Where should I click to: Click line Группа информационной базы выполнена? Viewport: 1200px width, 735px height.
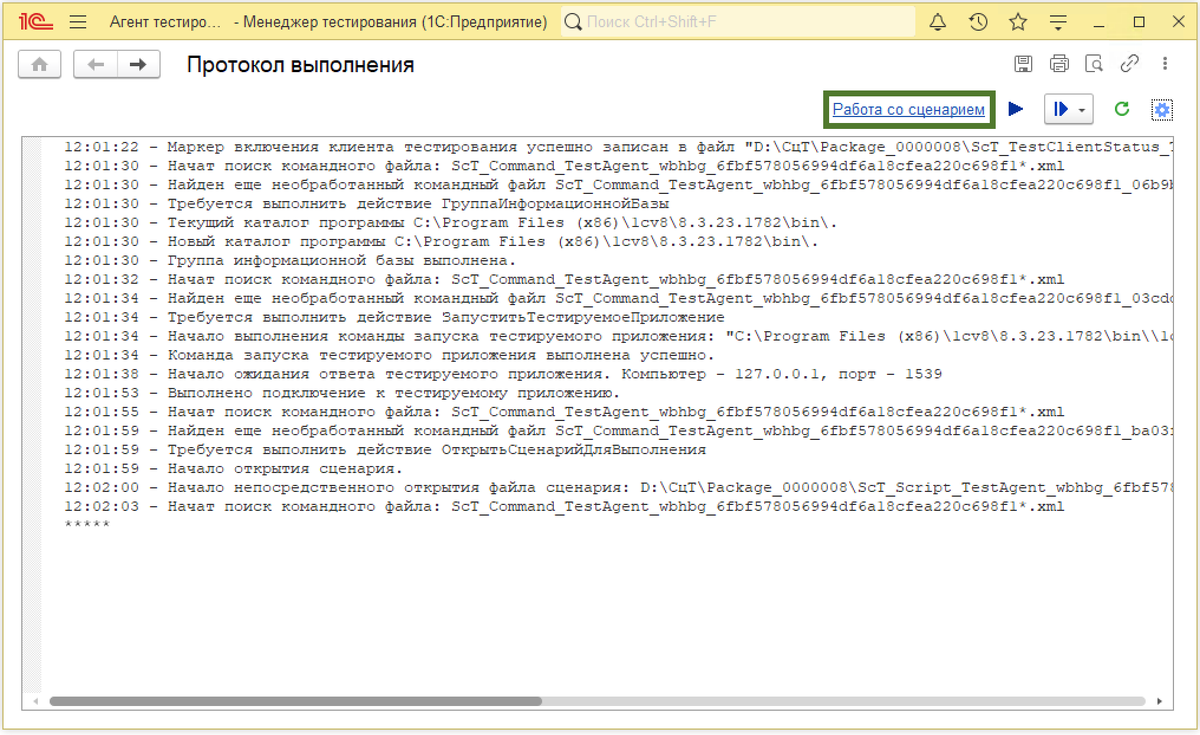pos(291,260)
